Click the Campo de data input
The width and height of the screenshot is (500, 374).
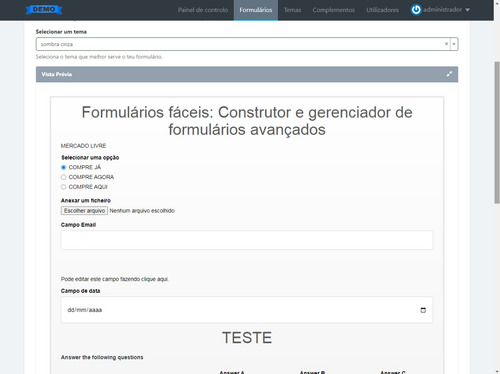coord(247,310)
